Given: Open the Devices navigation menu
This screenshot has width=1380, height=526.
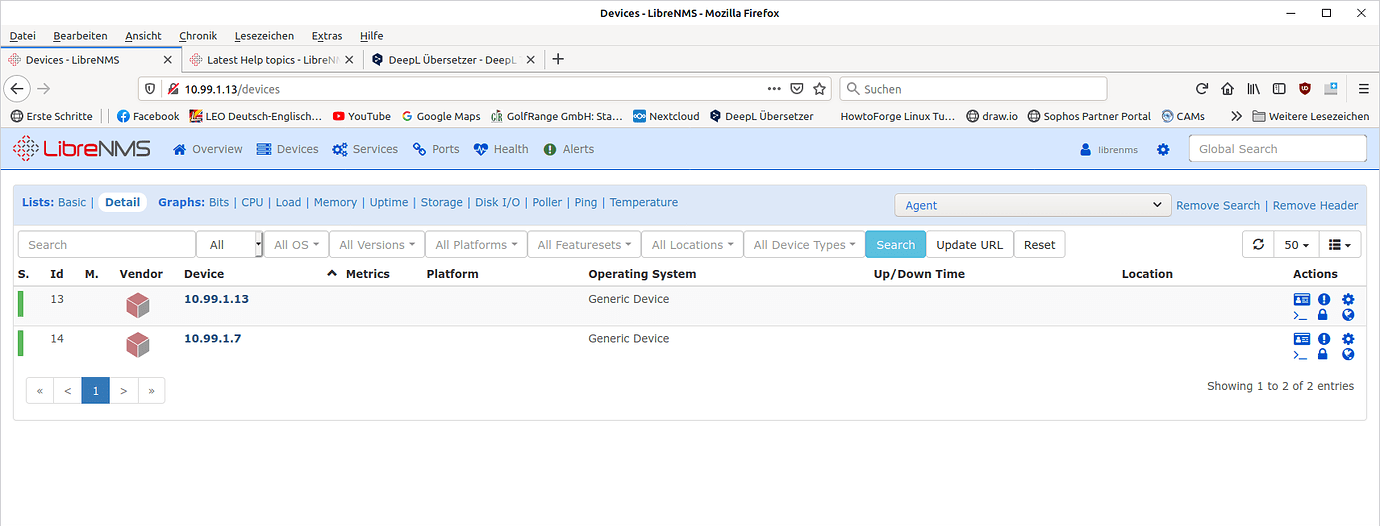Looking at the screenshot, I should 287,149.
